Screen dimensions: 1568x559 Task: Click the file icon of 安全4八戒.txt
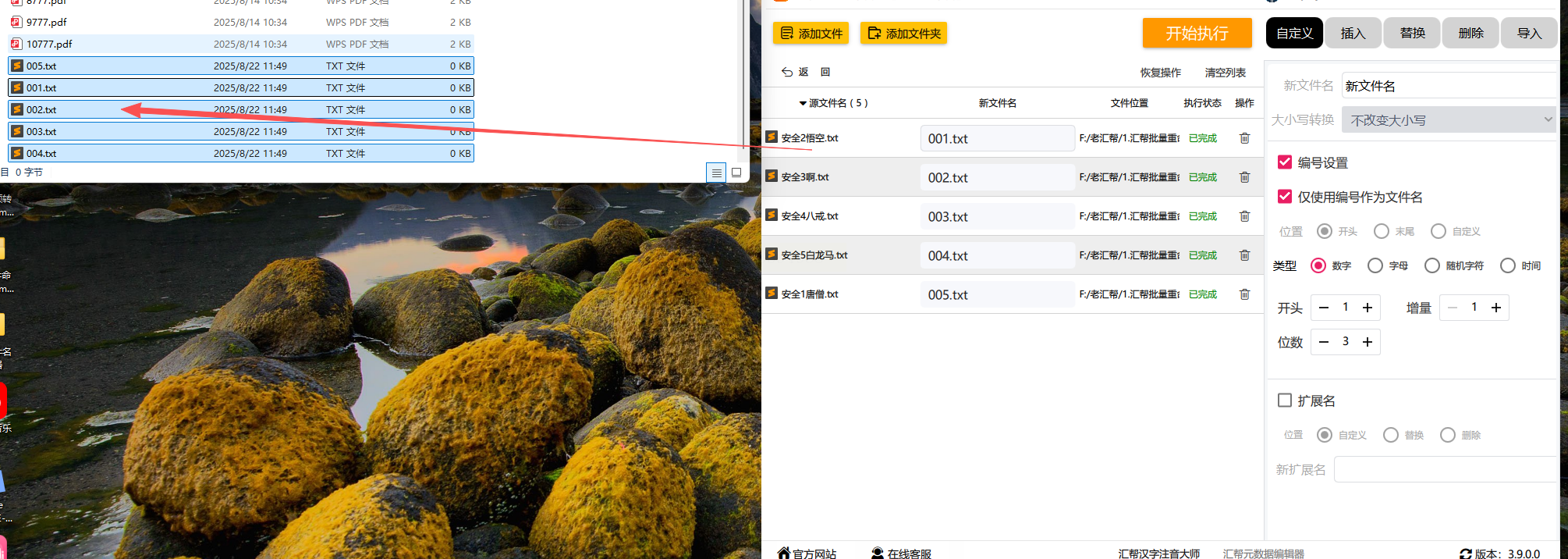pos(772,215)
